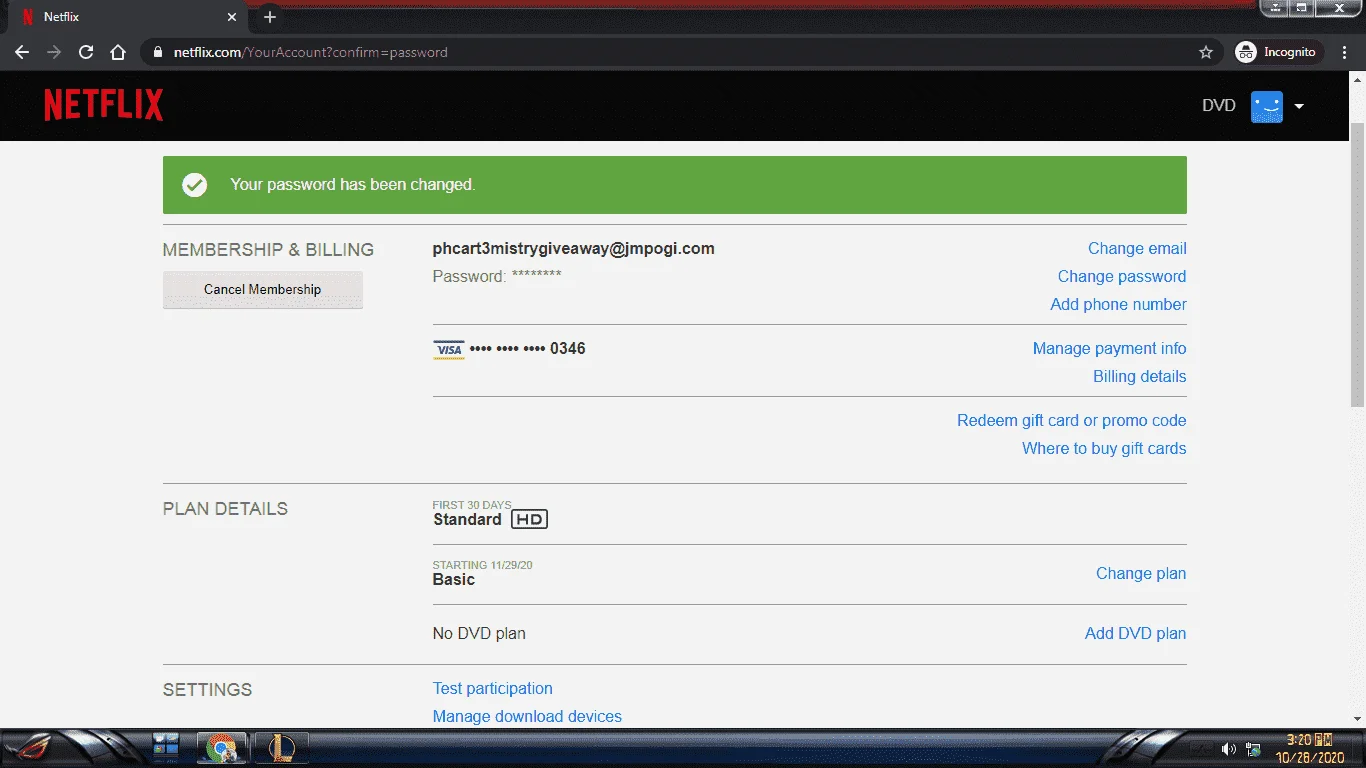Click the Cancel Membership button

263,289
